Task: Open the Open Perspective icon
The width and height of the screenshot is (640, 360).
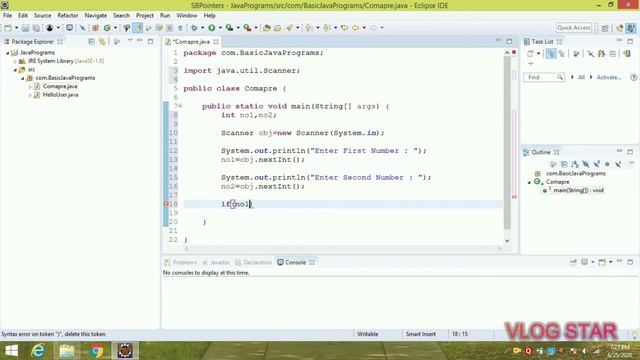Action: click(605, 28)
